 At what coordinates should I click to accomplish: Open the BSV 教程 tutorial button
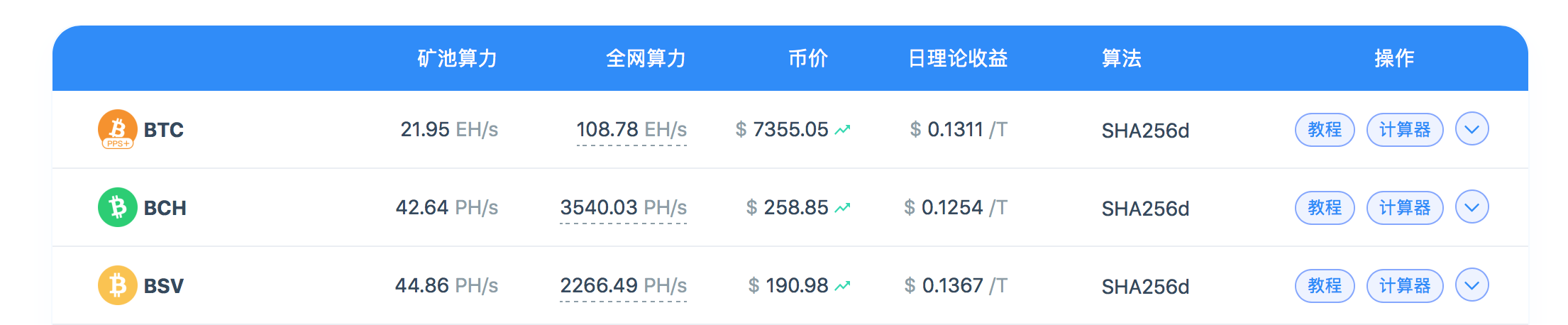[x=1325, y=286]
